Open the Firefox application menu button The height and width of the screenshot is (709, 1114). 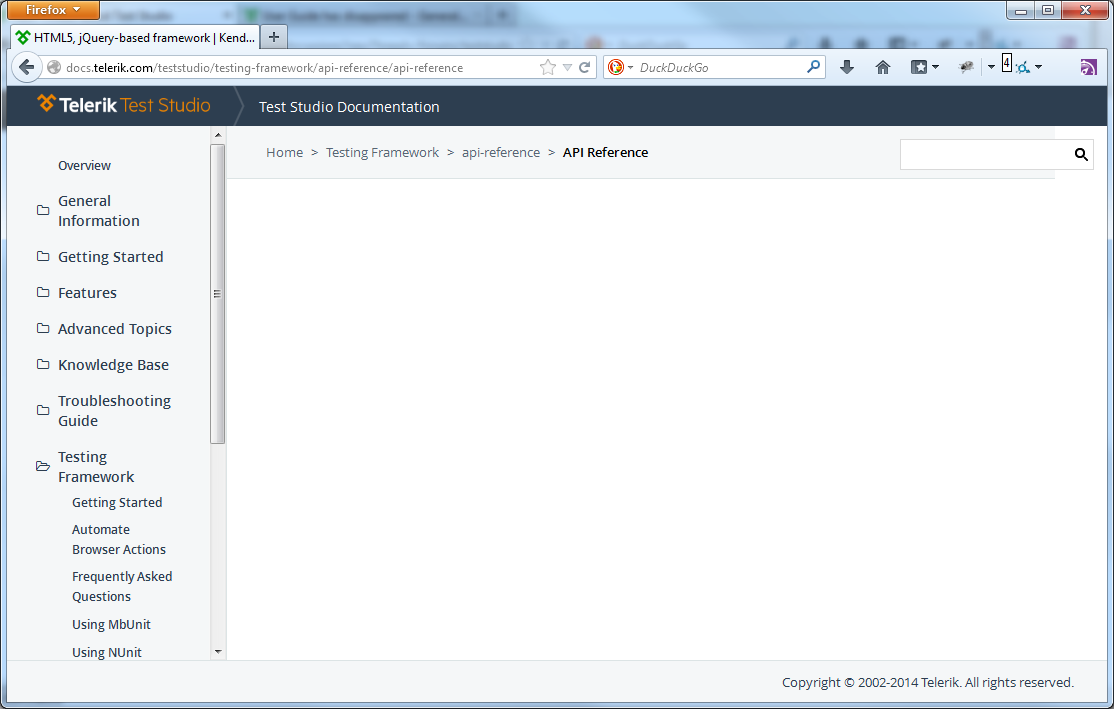53,10
